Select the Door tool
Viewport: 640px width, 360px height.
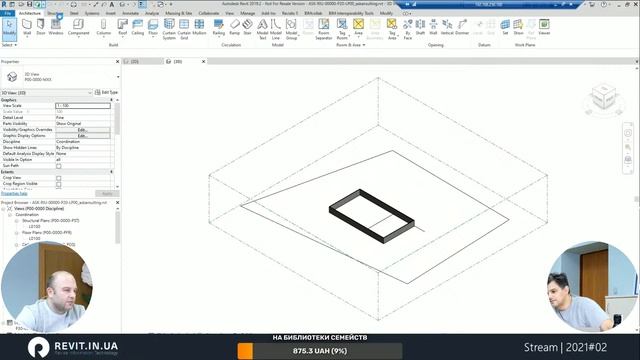coord(41,27)
